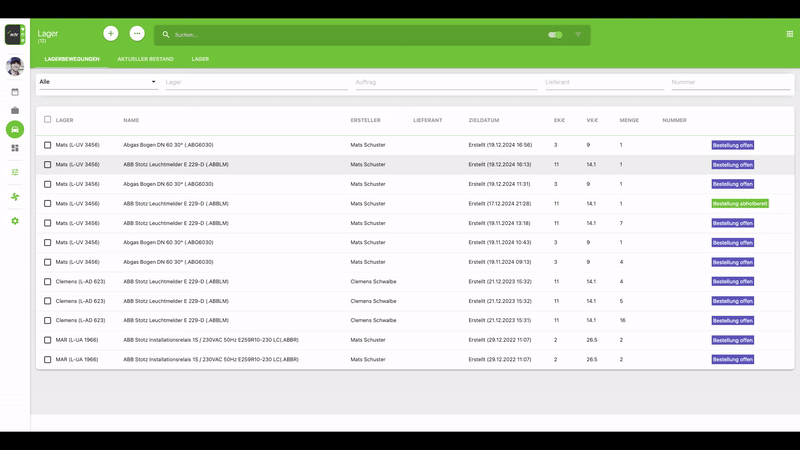Switch to the Aktueller Bestand tab
Image resolution: width=800 pixels, height=450 pixels.
click(145, 59)
